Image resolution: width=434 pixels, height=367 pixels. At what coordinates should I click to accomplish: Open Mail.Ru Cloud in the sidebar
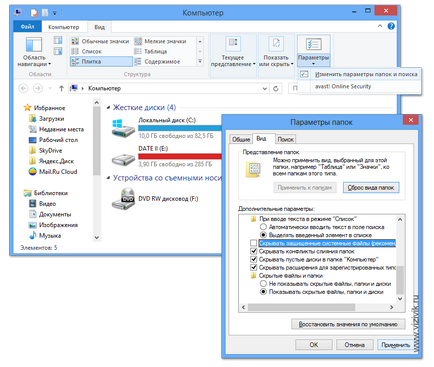click(53, 172)
